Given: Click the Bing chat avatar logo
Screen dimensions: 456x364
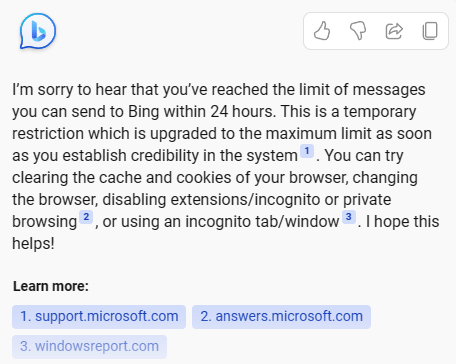Looking at the screenshot, I should click(38, 31).
